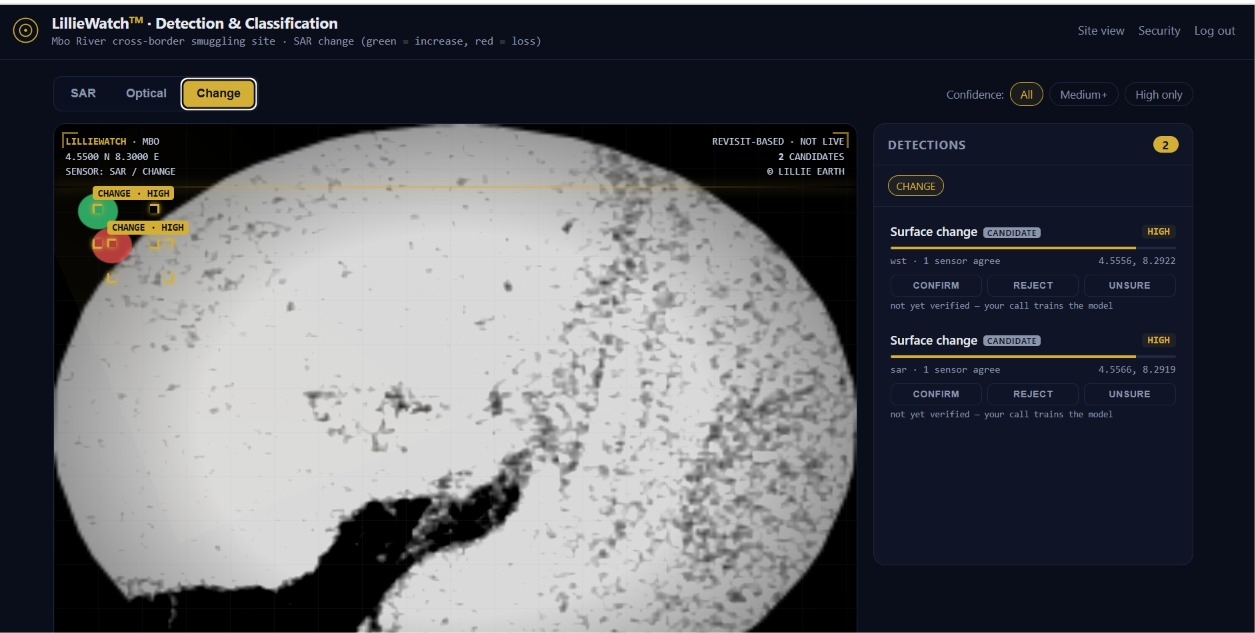The width and height of the screenshot is (1255, 633).
Task: Click the title 'LillieWatch Detection & Classification'
Action: tap(195, 23)
